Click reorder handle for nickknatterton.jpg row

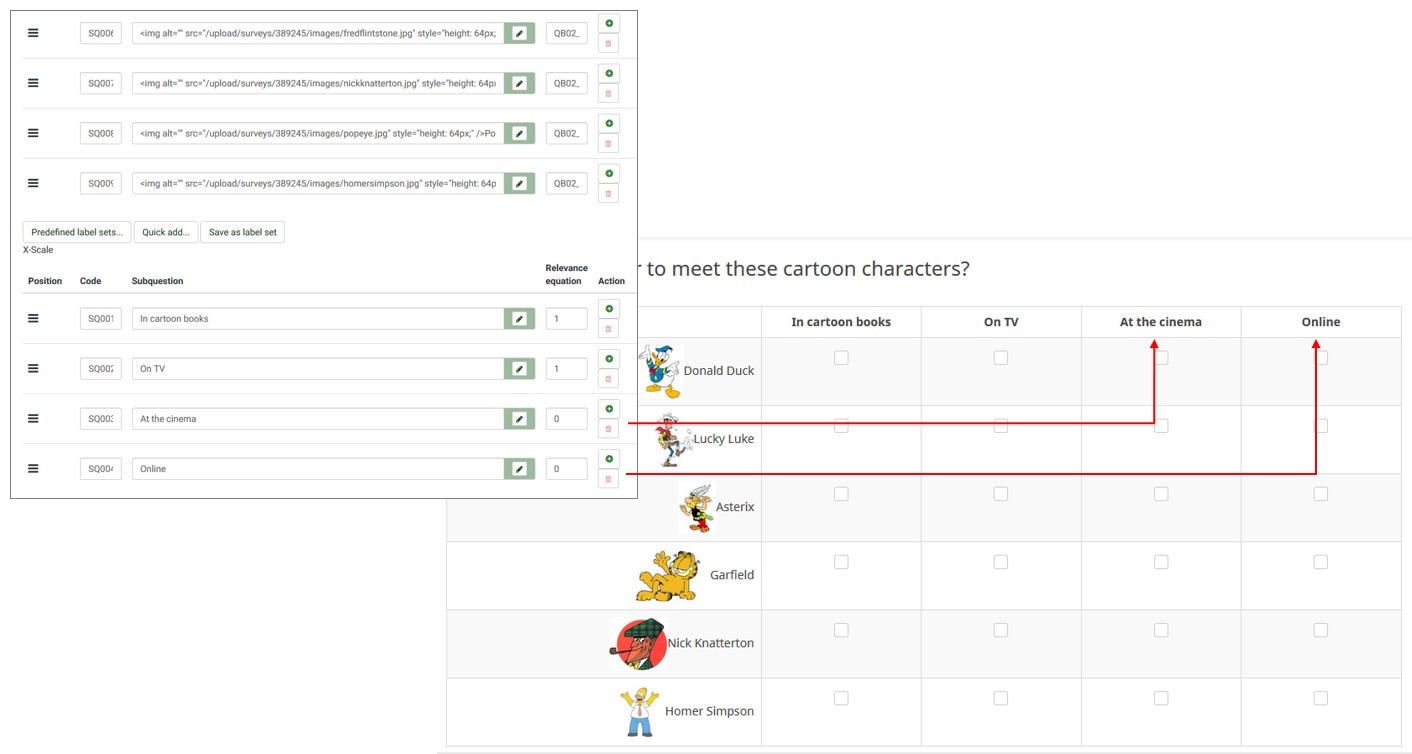pyautogui.click(x=33, y=83)
